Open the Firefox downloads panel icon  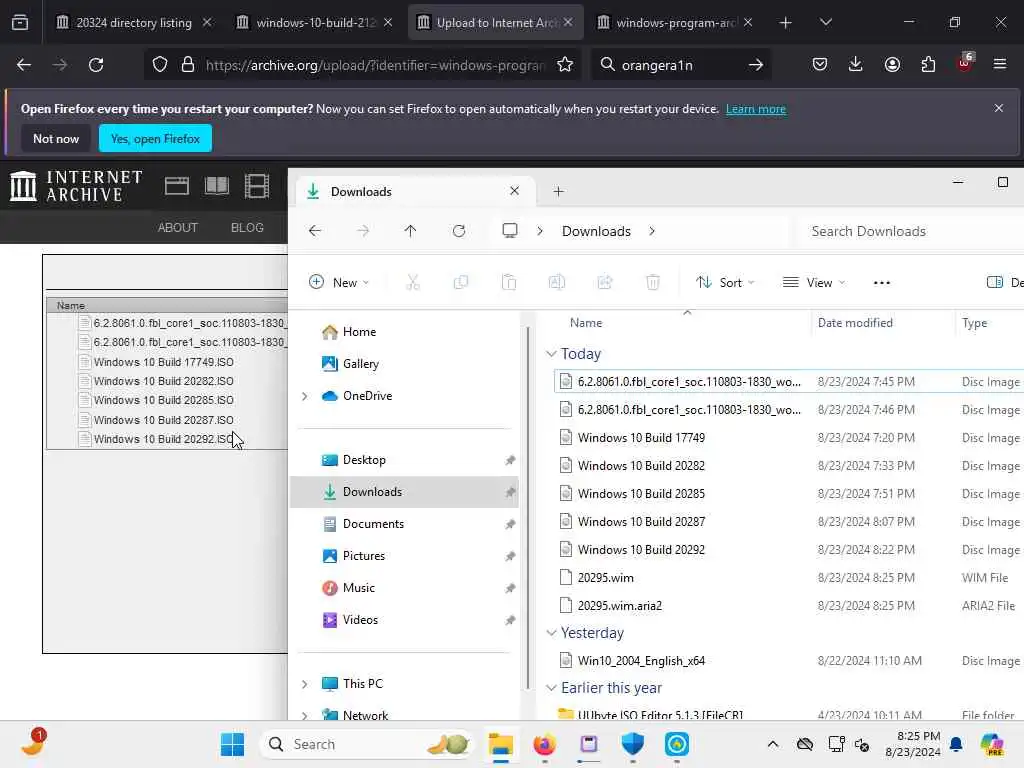click(x=856, y=64)
